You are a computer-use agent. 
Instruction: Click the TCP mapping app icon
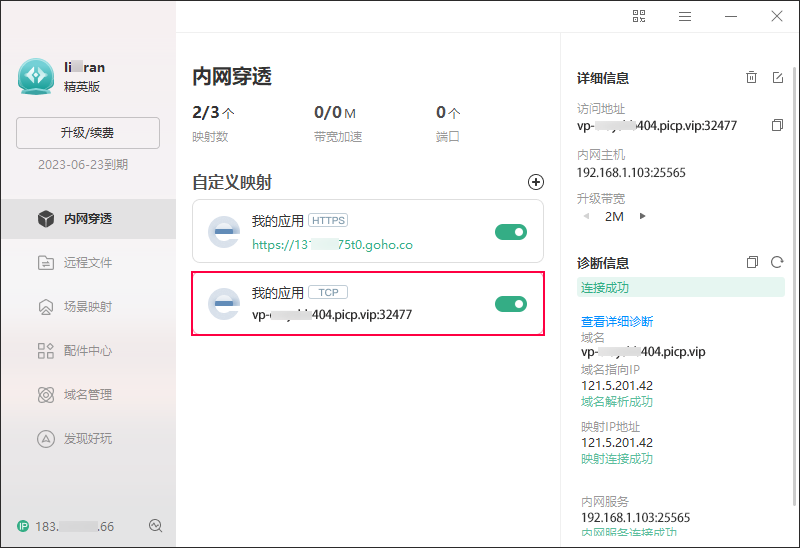click(x=224, y=304)
